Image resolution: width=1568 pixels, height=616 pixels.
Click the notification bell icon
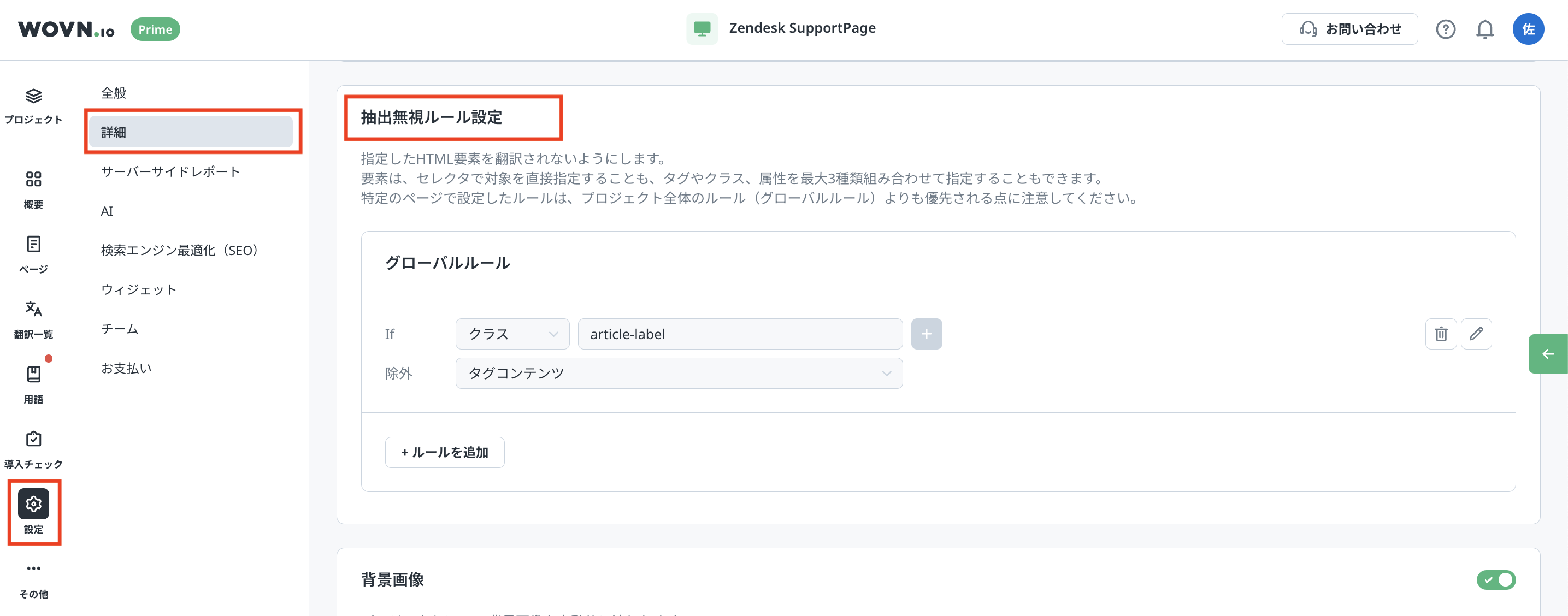(1484, 29)
